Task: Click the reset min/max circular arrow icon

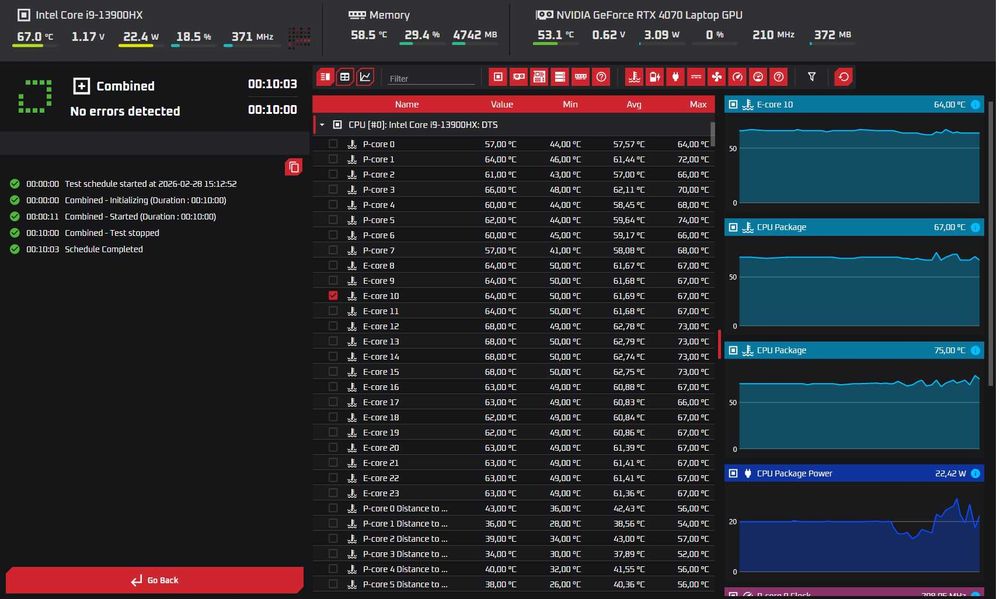Action: [844, 77]
